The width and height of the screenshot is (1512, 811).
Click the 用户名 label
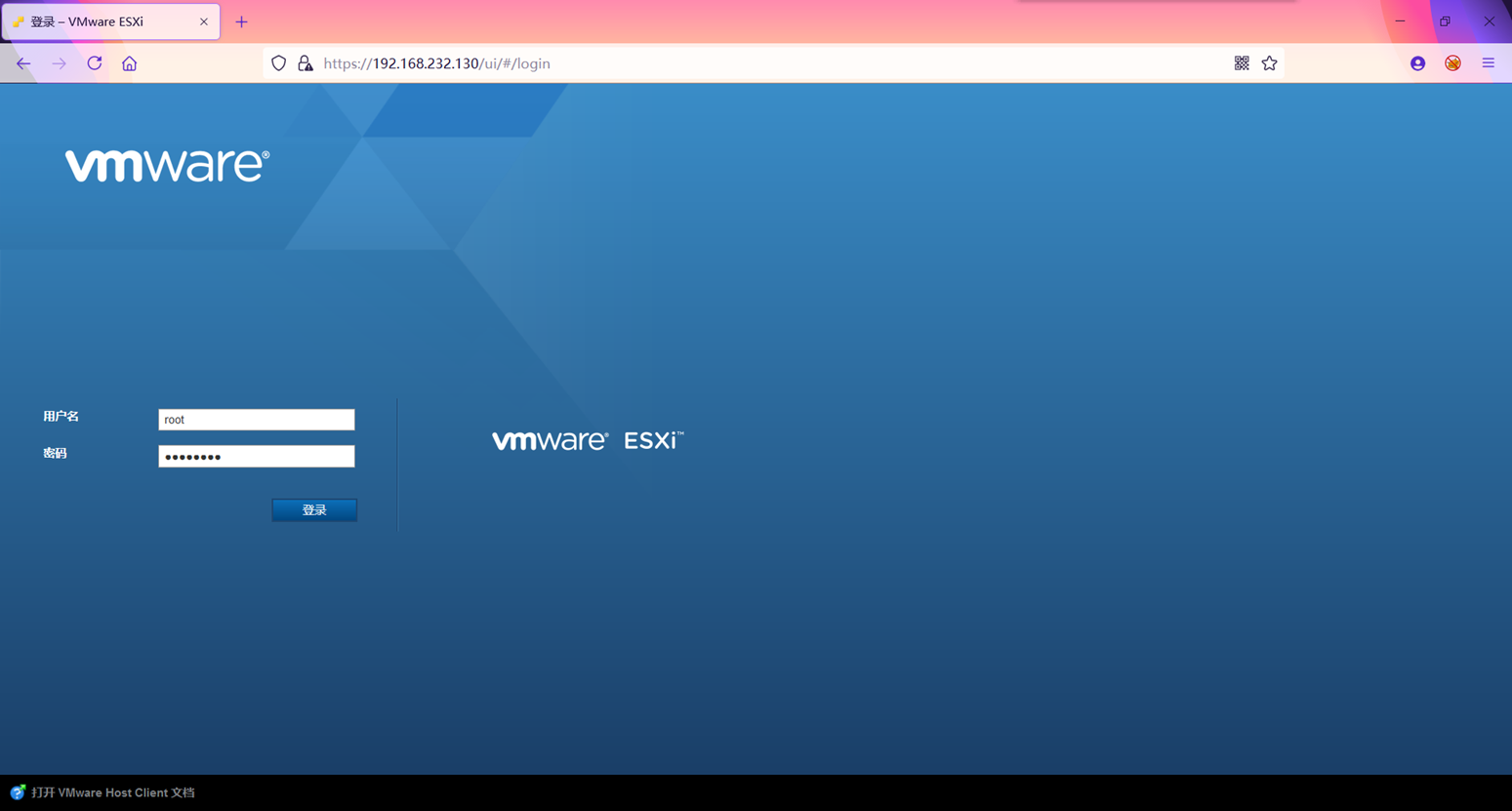click(x=61, y=417)
